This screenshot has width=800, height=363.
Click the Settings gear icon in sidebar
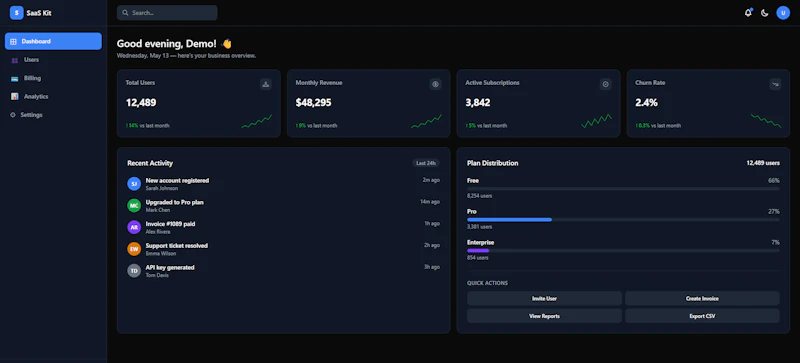click(13, 115)
